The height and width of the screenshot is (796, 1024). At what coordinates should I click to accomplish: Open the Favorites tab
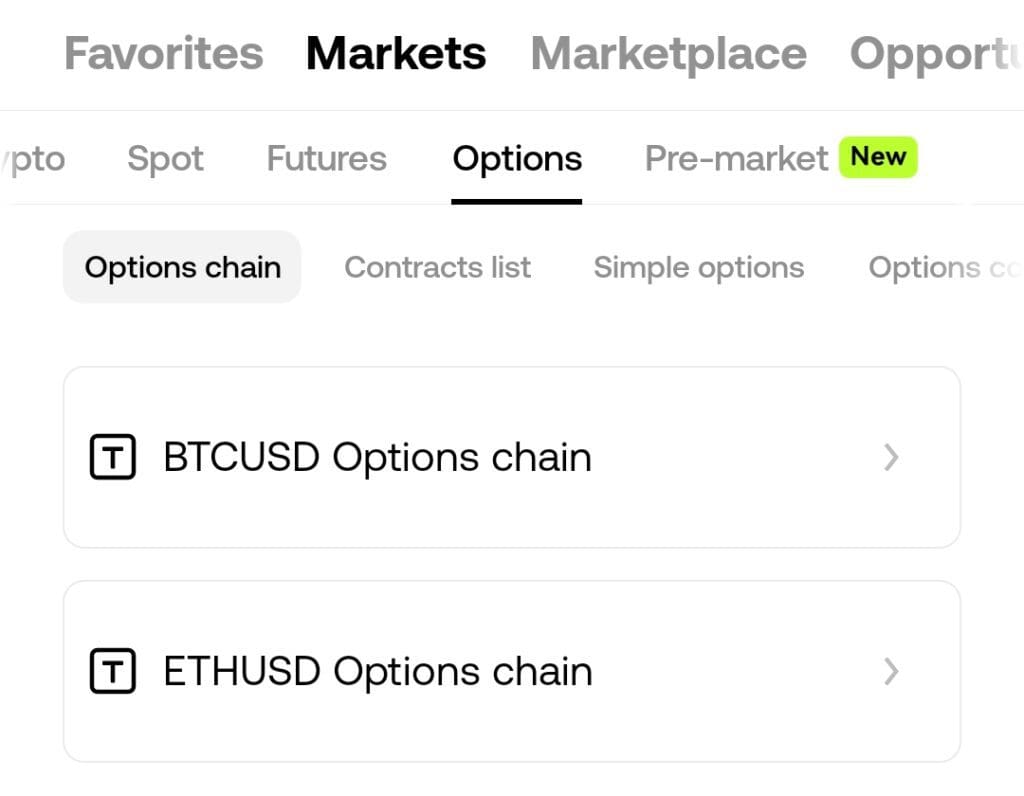163,53
